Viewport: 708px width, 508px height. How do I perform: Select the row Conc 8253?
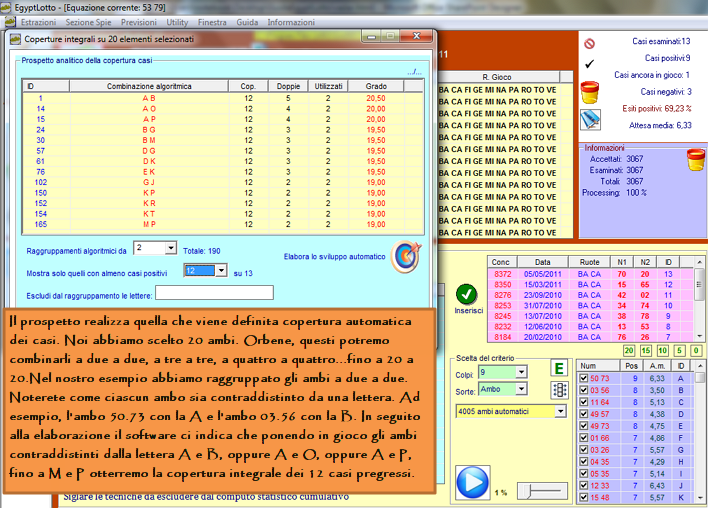[591, 305]
